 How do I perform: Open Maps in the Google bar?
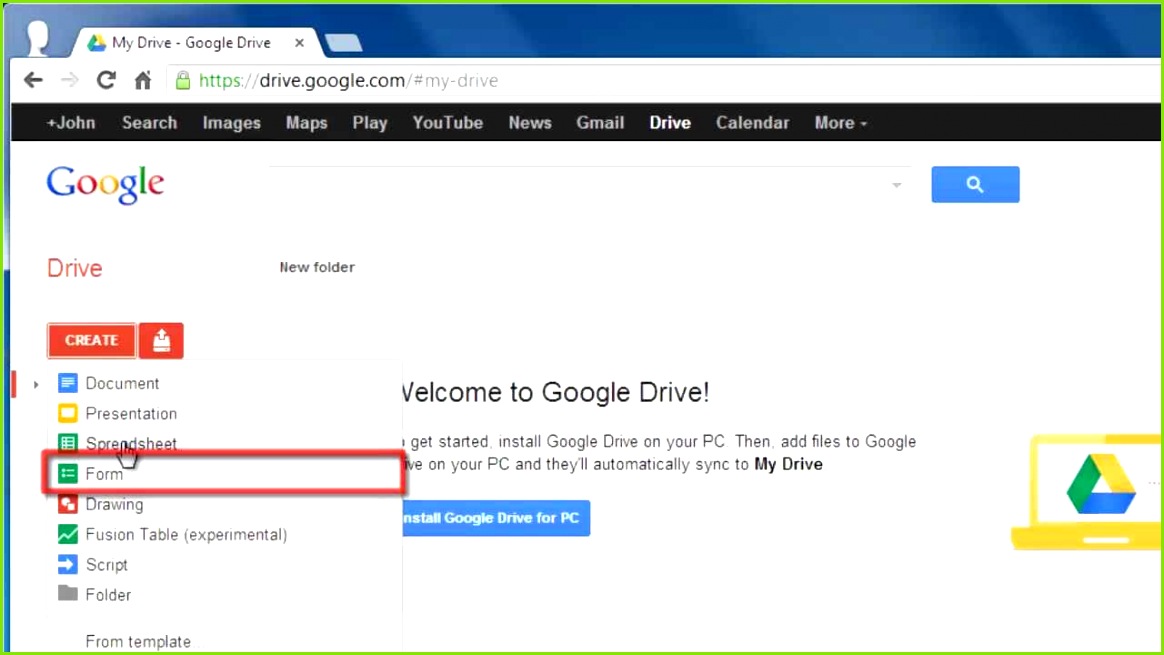point(307,123)
